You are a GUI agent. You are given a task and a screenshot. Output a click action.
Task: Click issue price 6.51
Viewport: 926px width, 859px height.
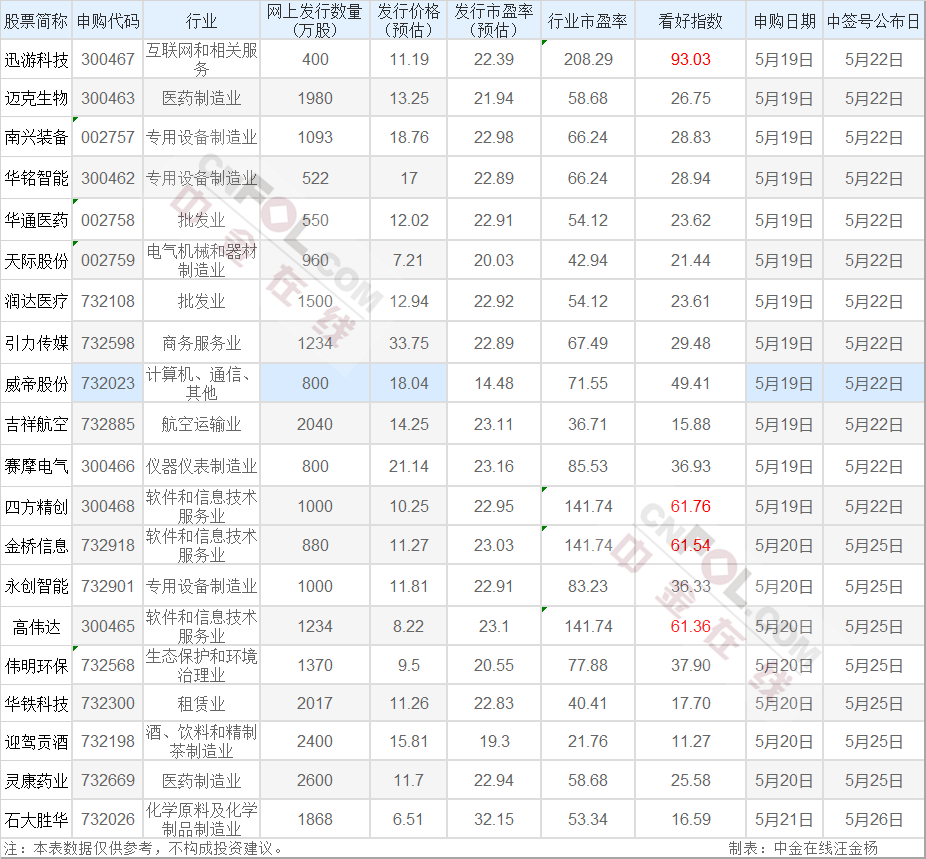pyautogui.click(x=409, y=819)
